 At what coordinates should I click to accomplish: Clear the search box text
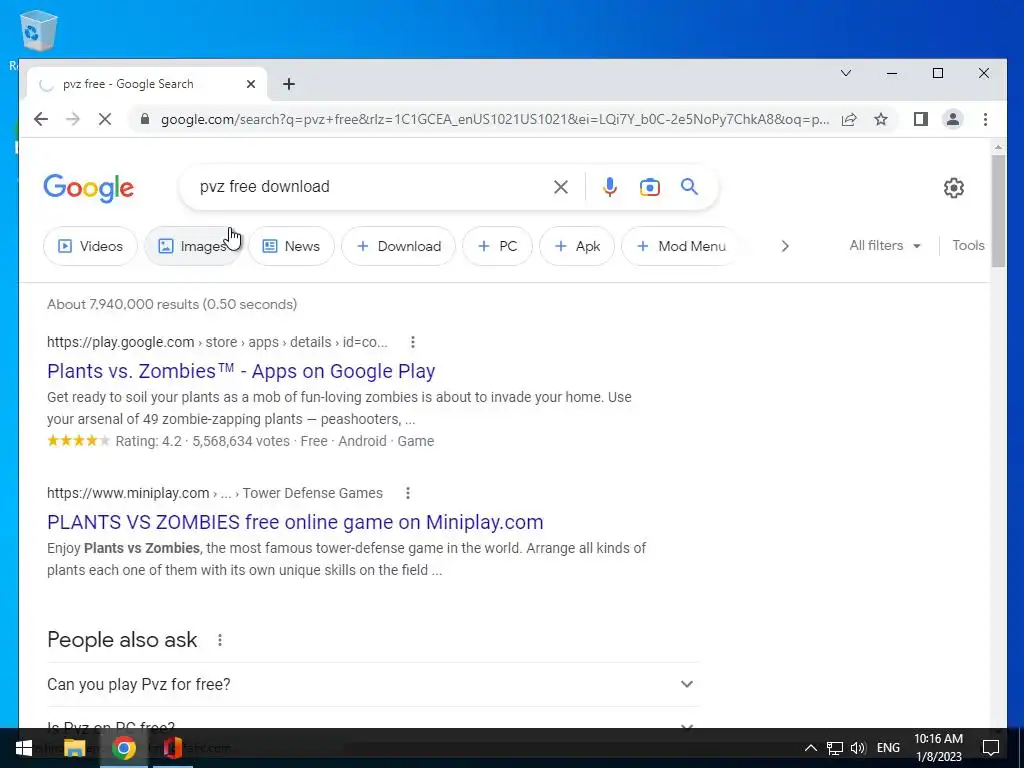[x=560, y=187]
